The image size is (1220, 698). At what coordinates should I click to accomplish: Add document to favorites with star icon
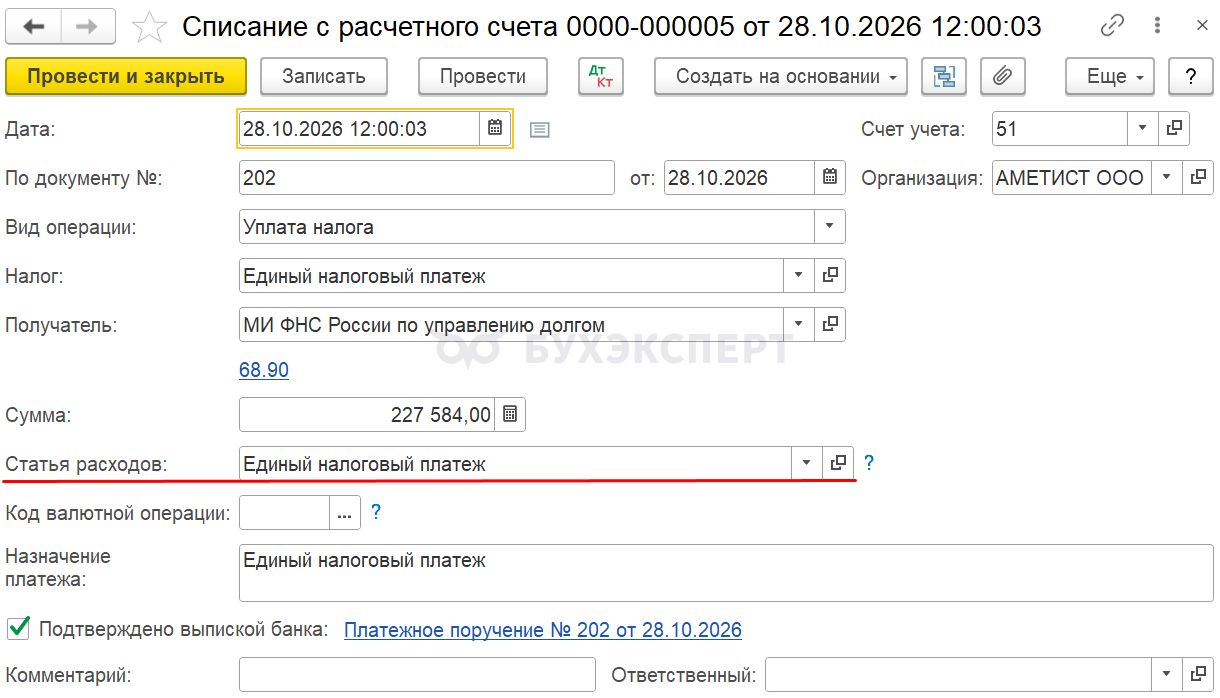(x=150, y=27)
